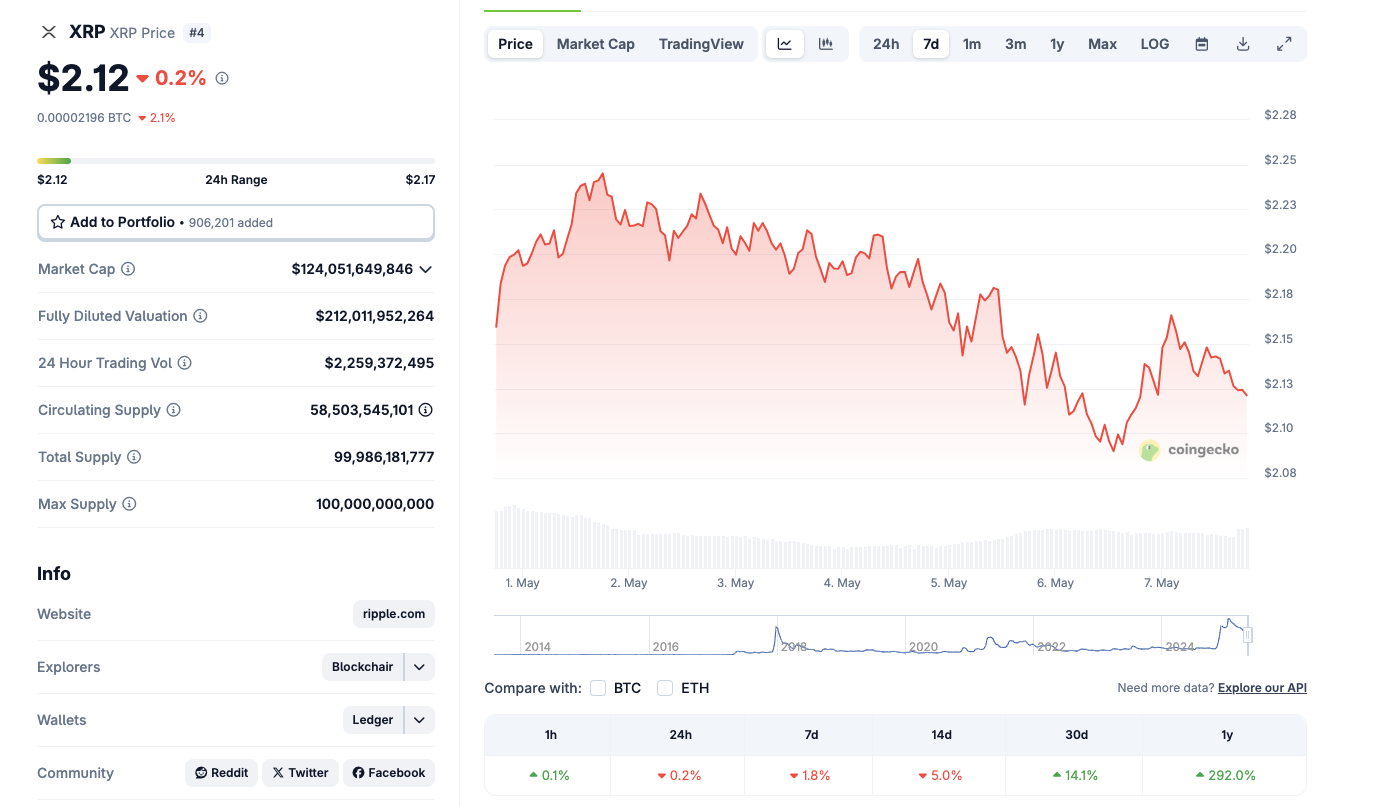Click the $124,051,649,846 market cap value
1400x806 pixels.
[352, 269]
